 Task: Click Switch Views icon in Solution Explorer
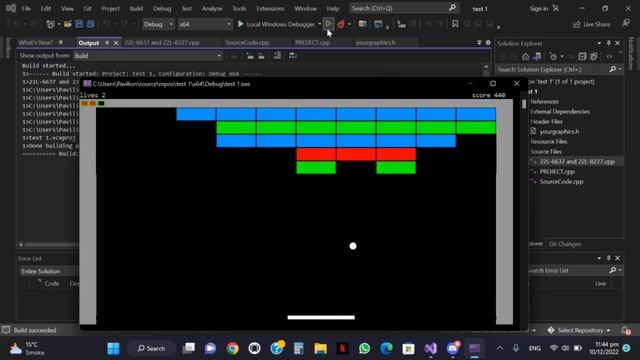click(537, 56)
